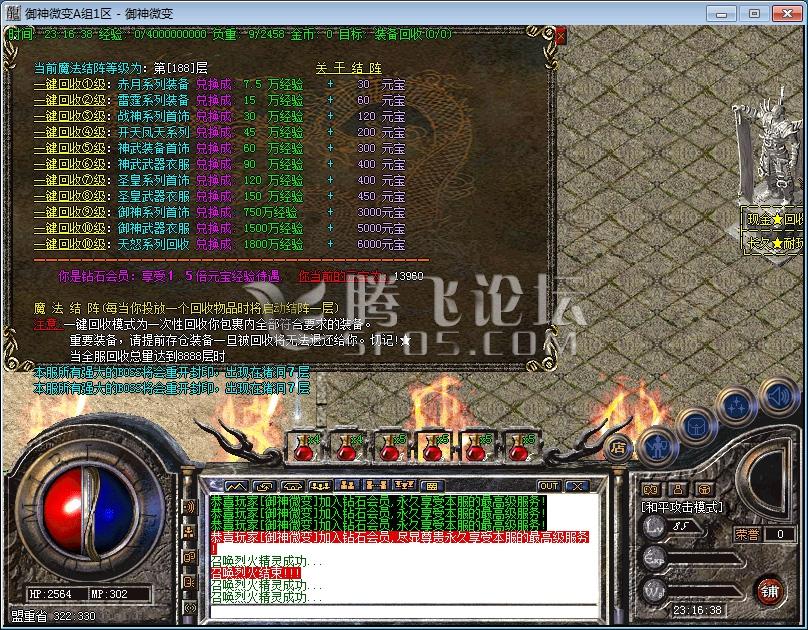808x630 pixels.
Task: Click the 盟重省 322:330 map coordinates
Action: point(53,616)
